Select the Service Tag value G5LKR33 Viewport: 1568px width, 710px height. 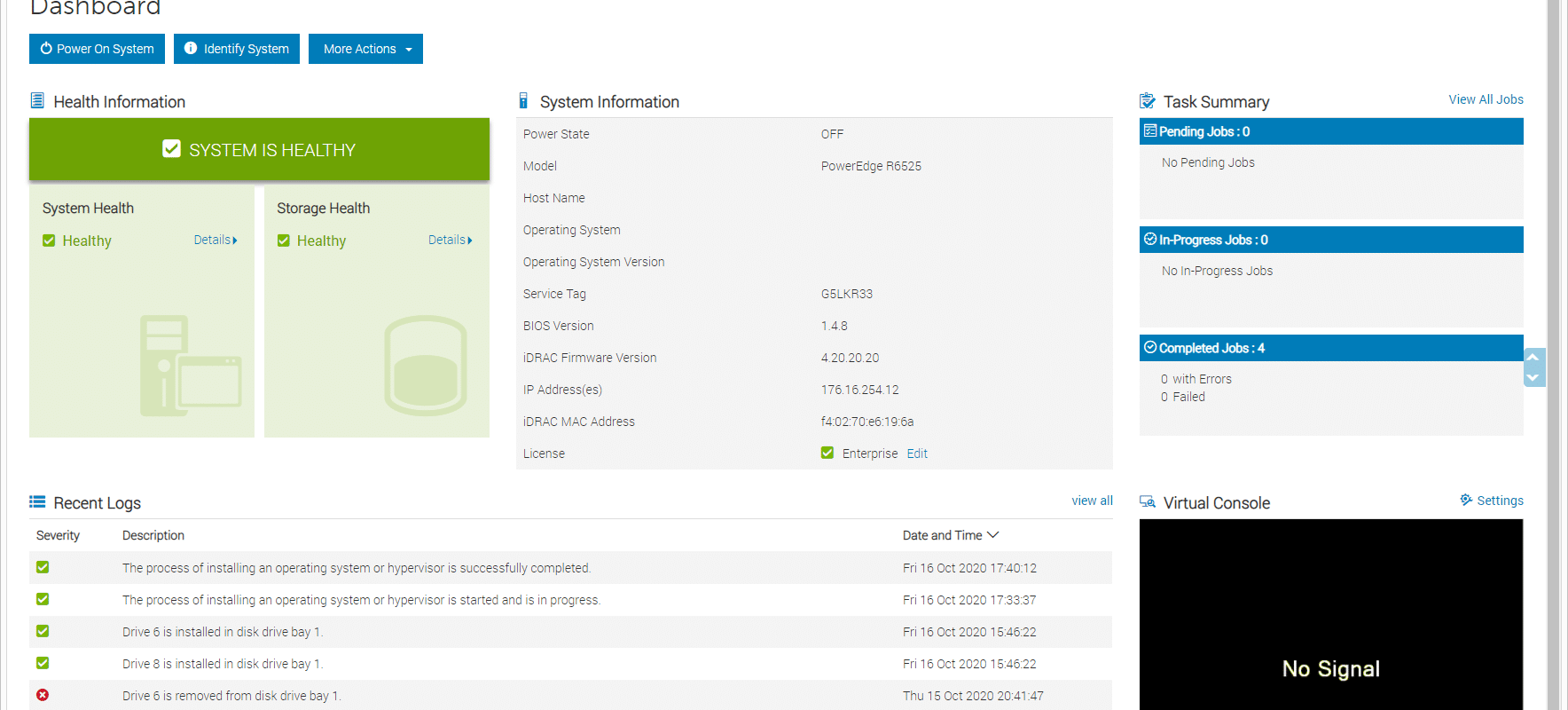[x=847, y=294]
